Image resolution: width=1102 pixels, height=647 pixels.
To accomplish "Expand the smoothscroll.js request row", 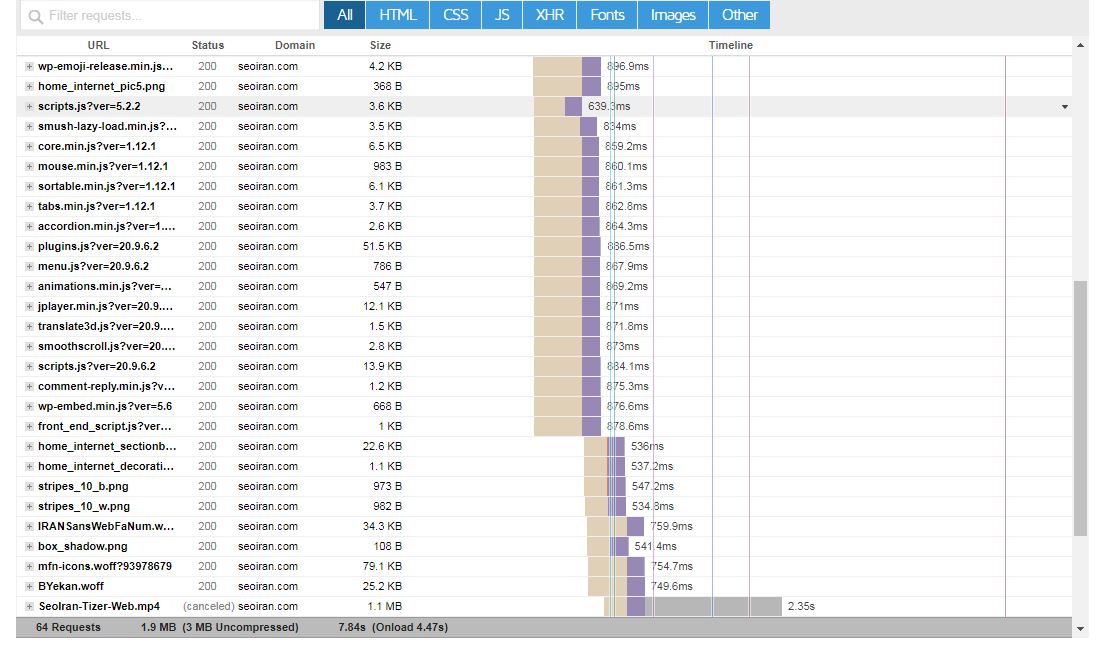I will pos(30,347).
